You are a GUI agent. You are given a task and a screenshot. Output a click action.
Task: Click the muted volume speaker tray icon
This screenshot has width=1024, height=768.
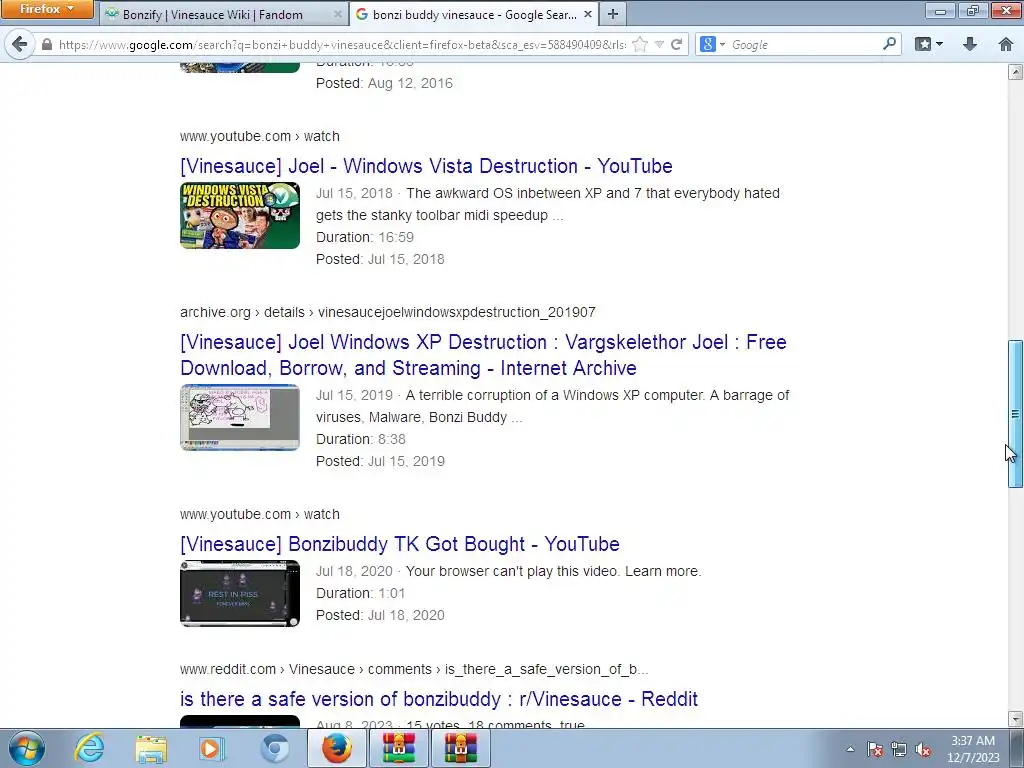click(x=923, y=749)
